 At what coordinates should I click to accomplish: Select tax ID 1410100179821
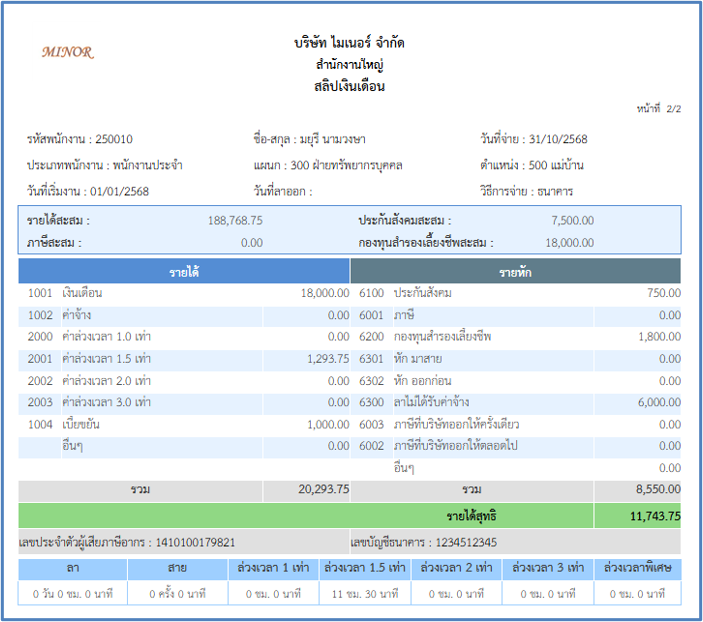point(195,543)
